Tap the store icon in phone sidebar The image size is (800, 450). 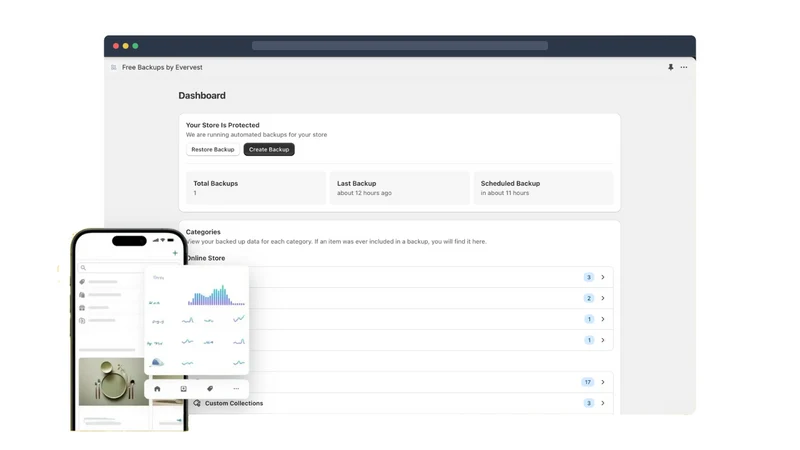click(x=82, y=308)
